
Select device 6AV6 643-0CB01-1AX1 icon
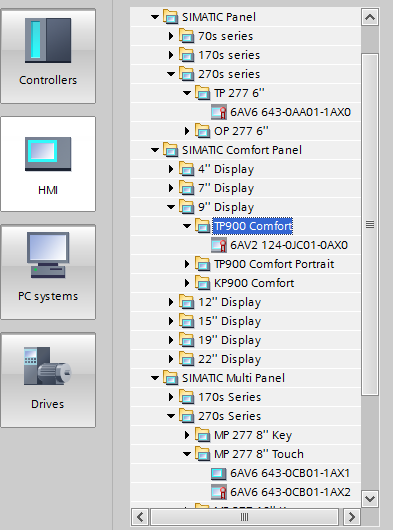[x=219, y=473]
